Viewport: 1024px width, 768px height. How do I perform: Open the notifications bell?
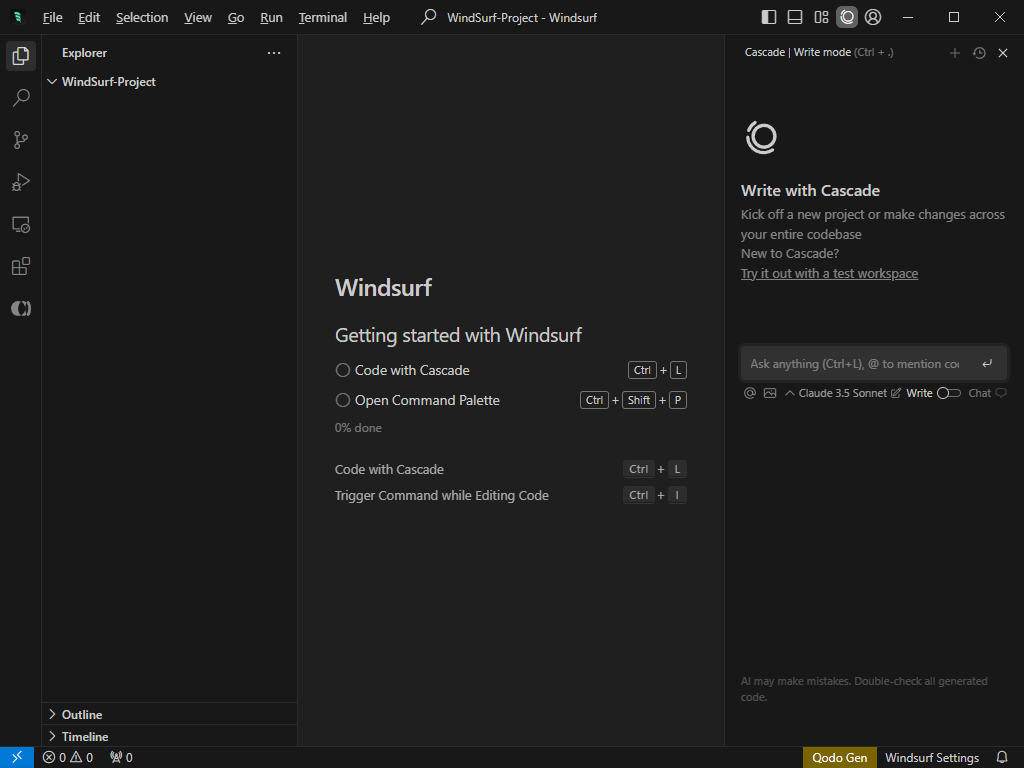[1002, 758]
